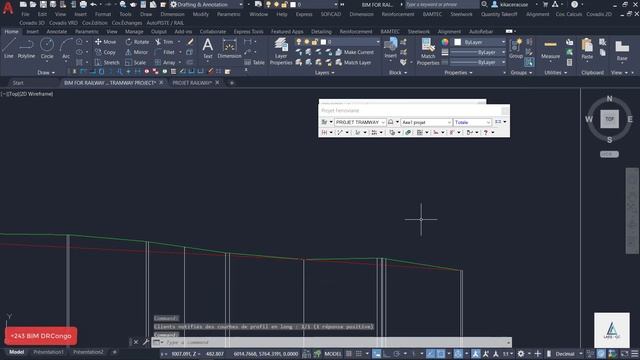Activate the Fillet command
This screenshot has height=360, width=640.
click(165, 52)
